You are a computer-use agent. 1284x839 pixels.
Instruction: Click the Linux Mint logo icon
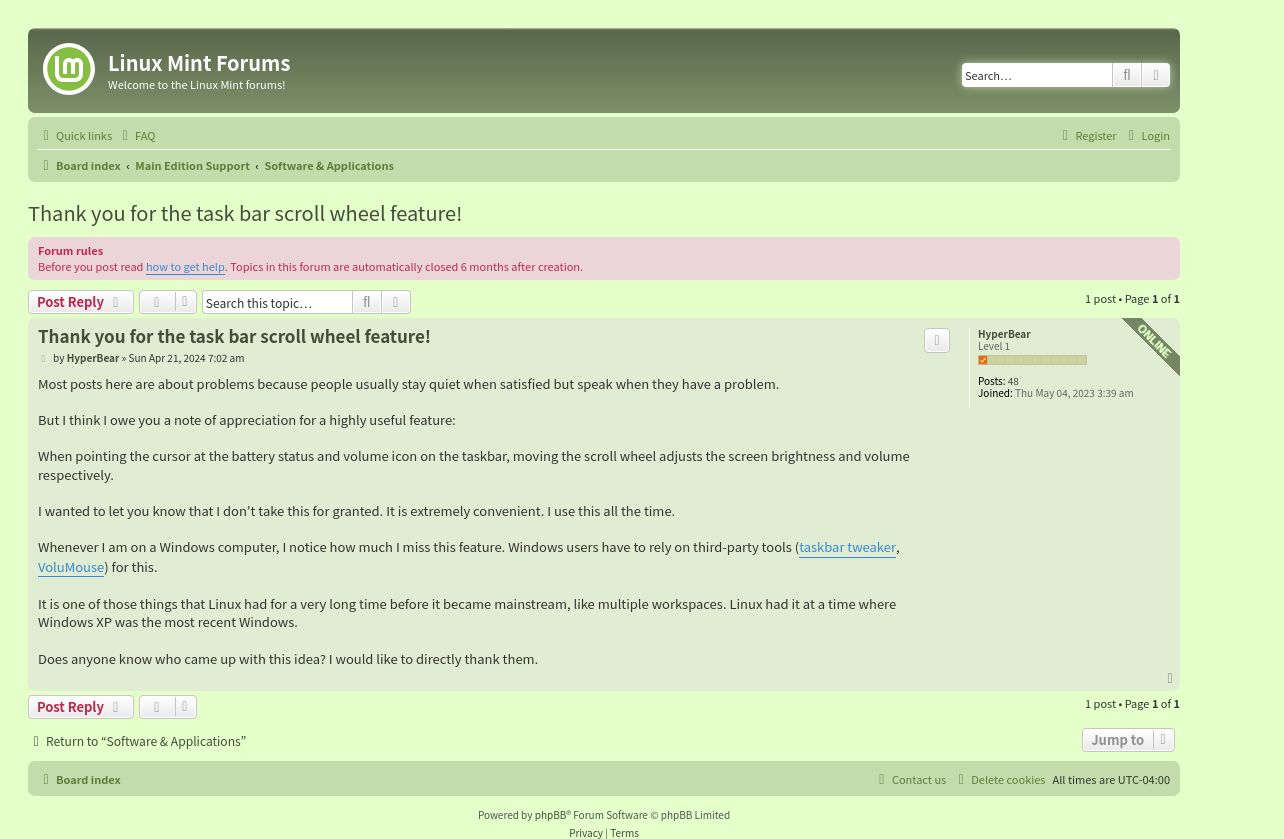[69, 69]
